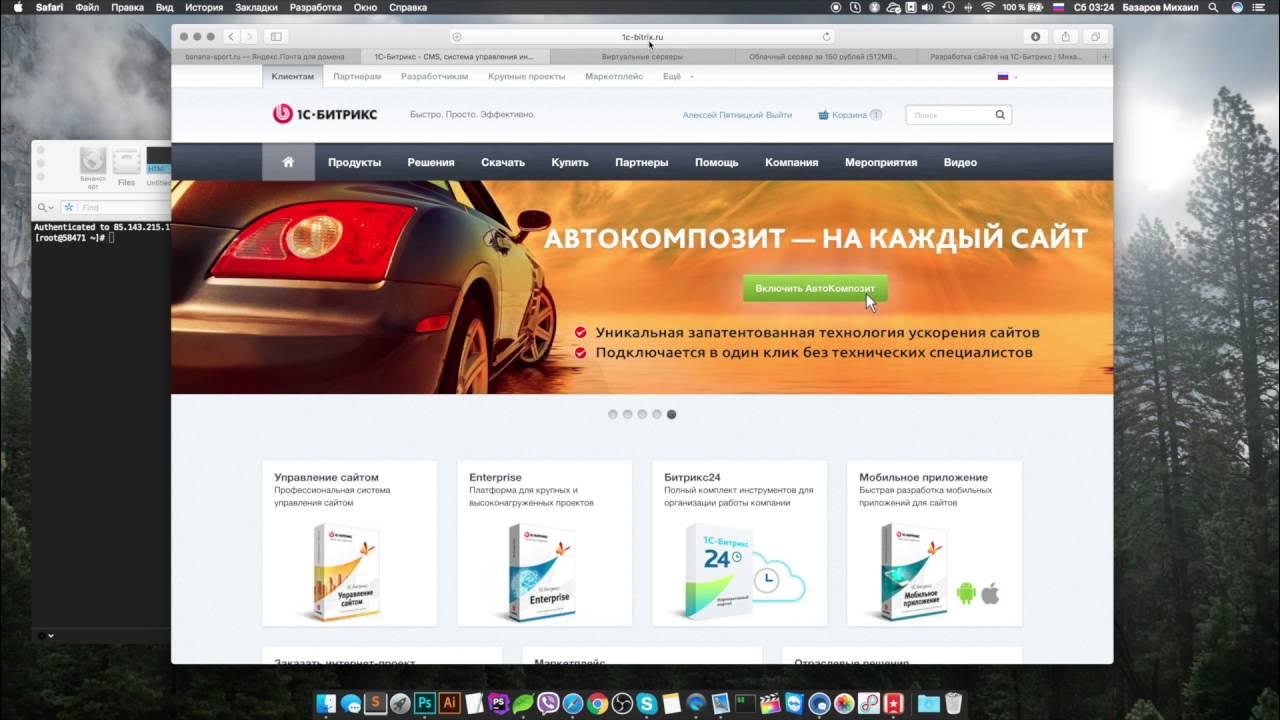Go to site home via house icon

[288, 162]
